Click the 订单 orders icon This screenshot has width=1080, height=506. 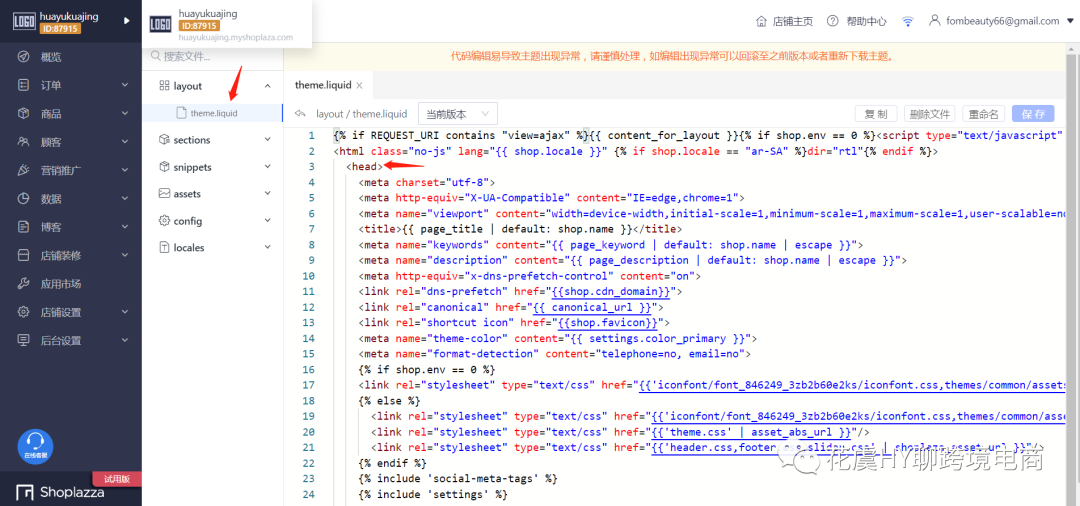[24, 85]
